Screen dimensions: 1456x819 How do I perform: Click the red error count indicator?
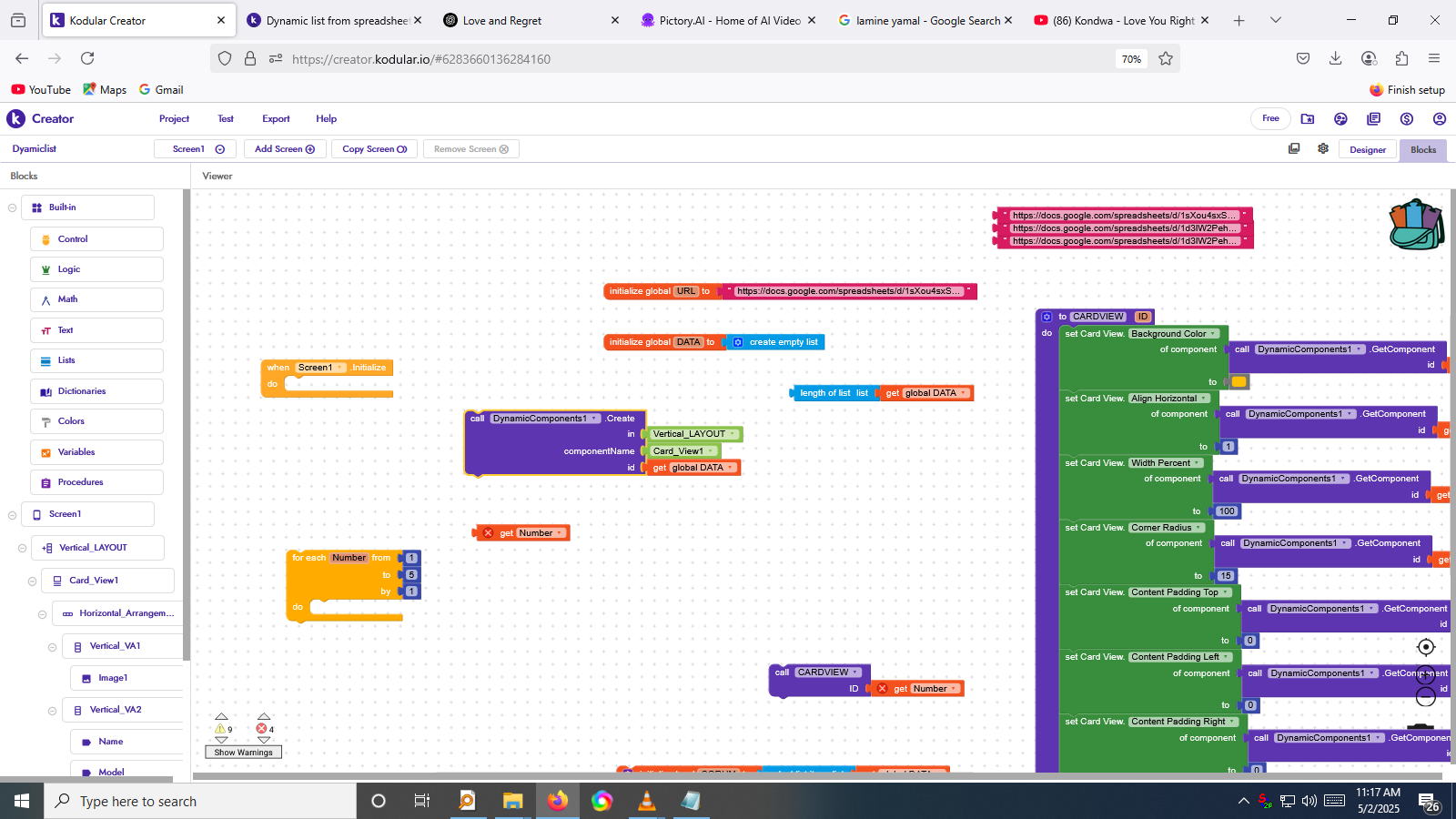pos(262,729)
